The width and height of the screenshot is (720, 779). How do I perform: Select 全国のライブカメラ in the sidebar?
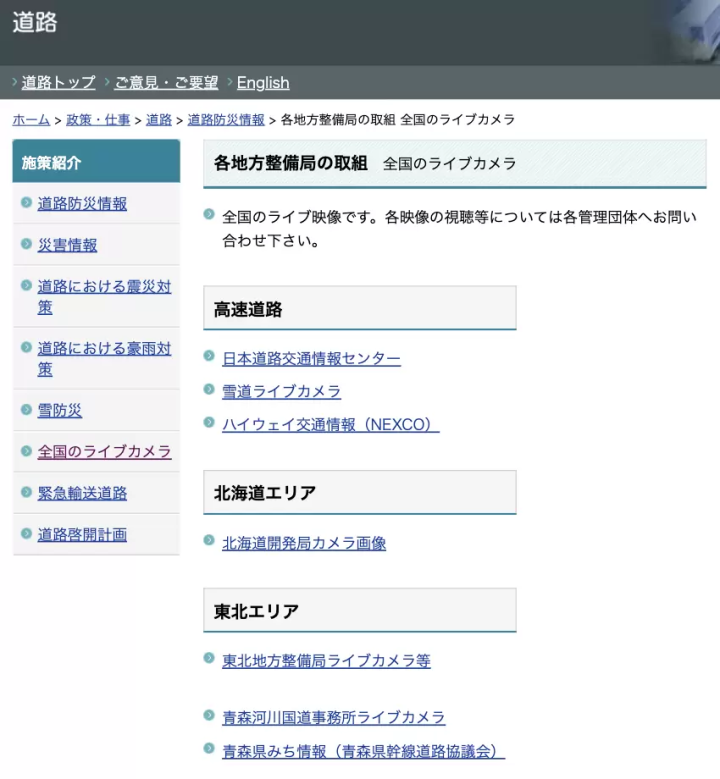[104, 452]
